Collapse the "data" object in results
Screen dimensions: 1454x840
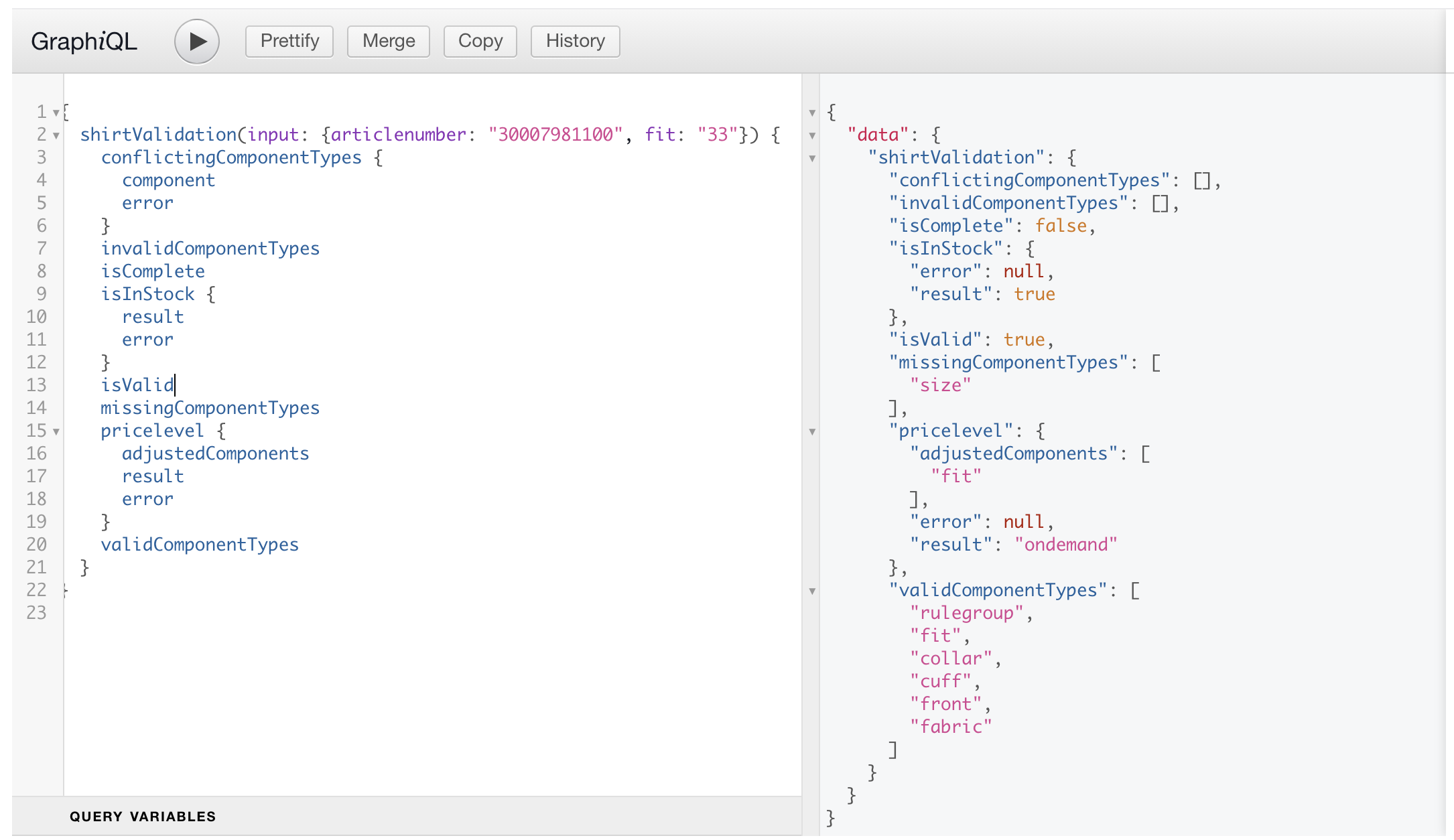pos(812,135)
